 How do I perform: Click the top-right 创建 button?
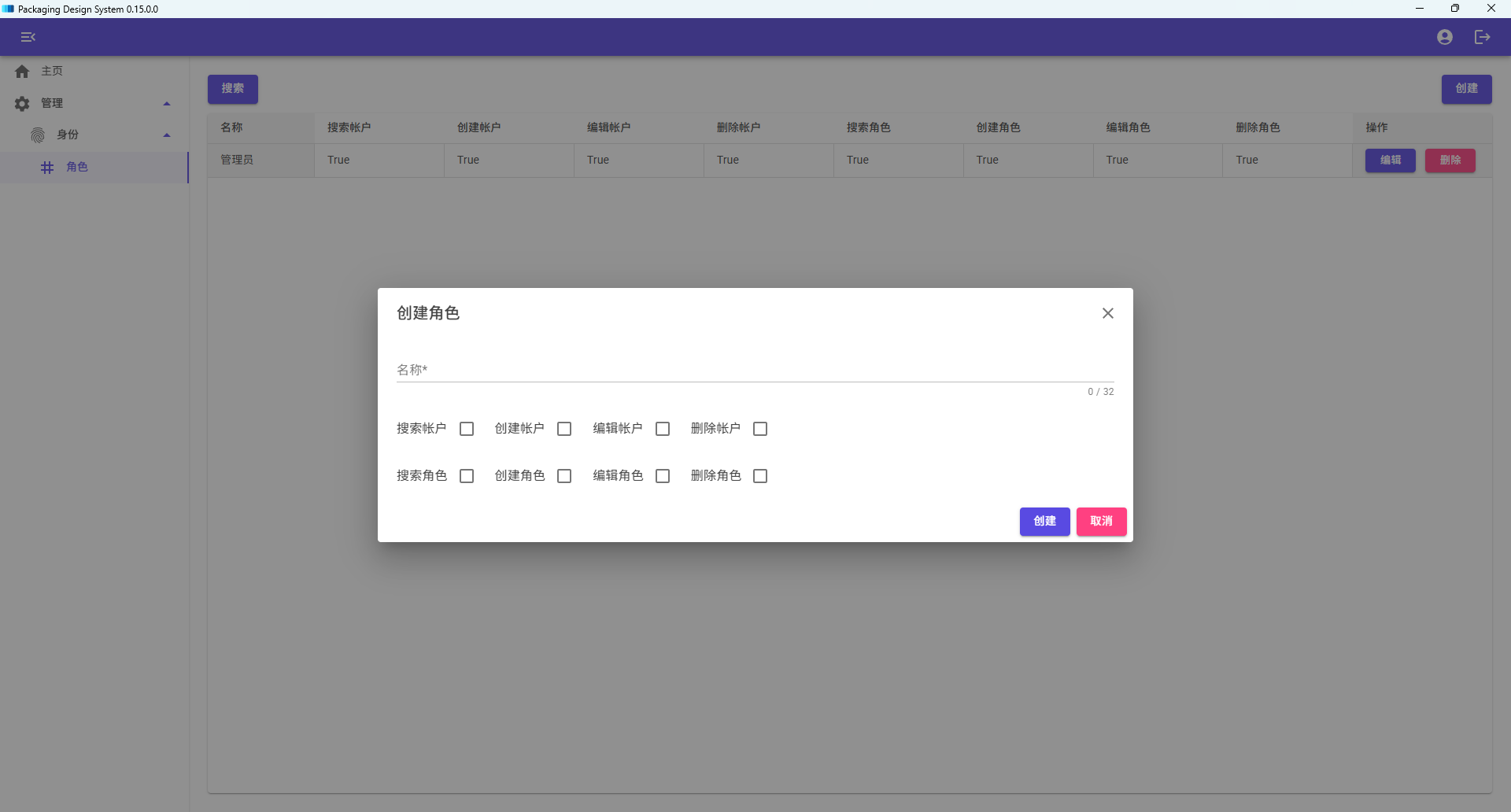pos(1466,89)
